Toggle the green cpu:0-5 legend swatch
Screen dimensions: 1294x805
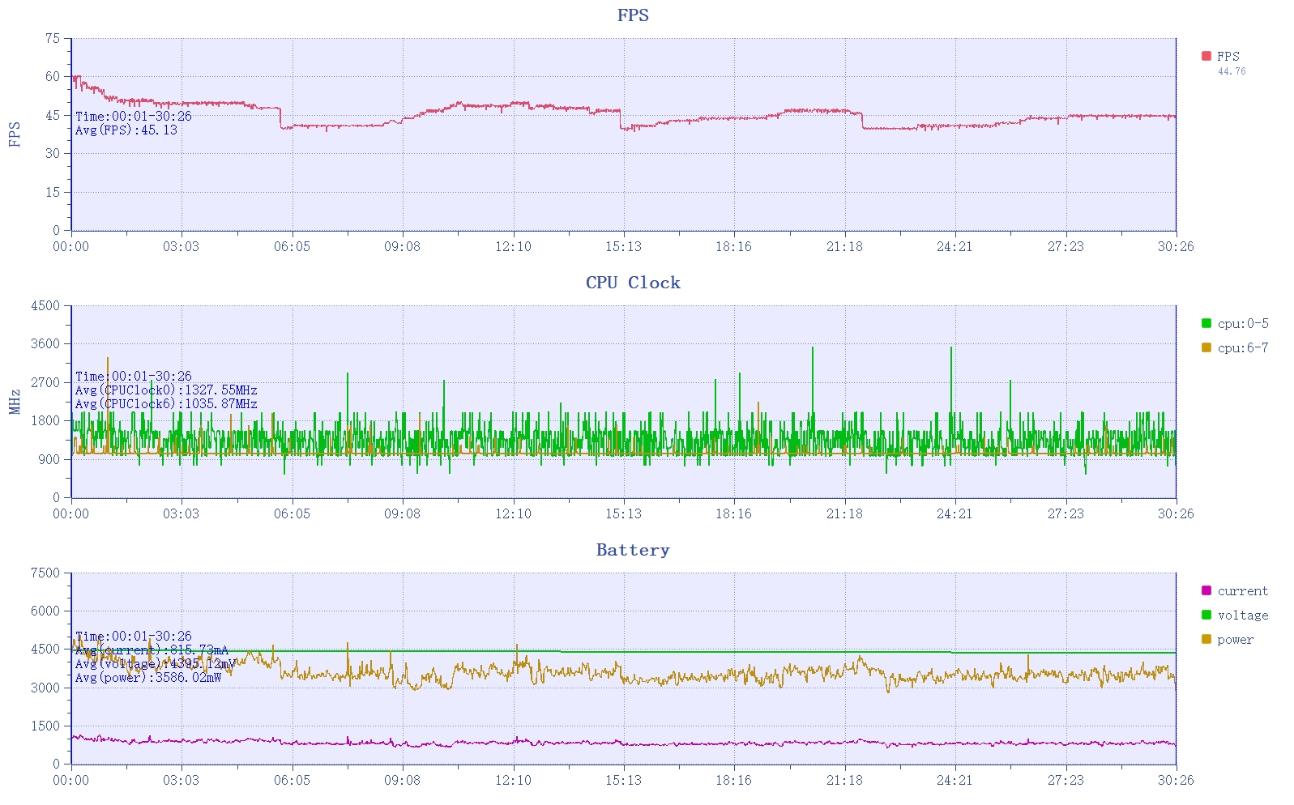(x=1206, y=323)
